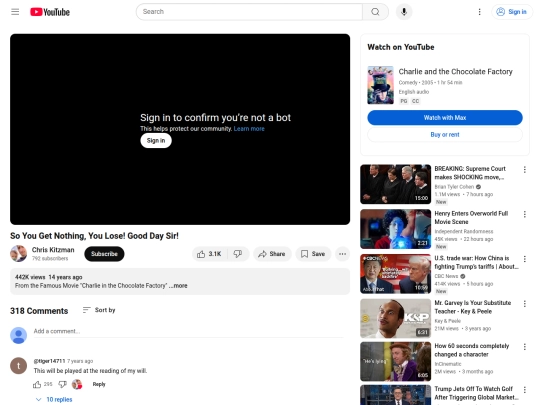Open options for Mr. Garvey video
540x405 pixels.
[525, 304]
